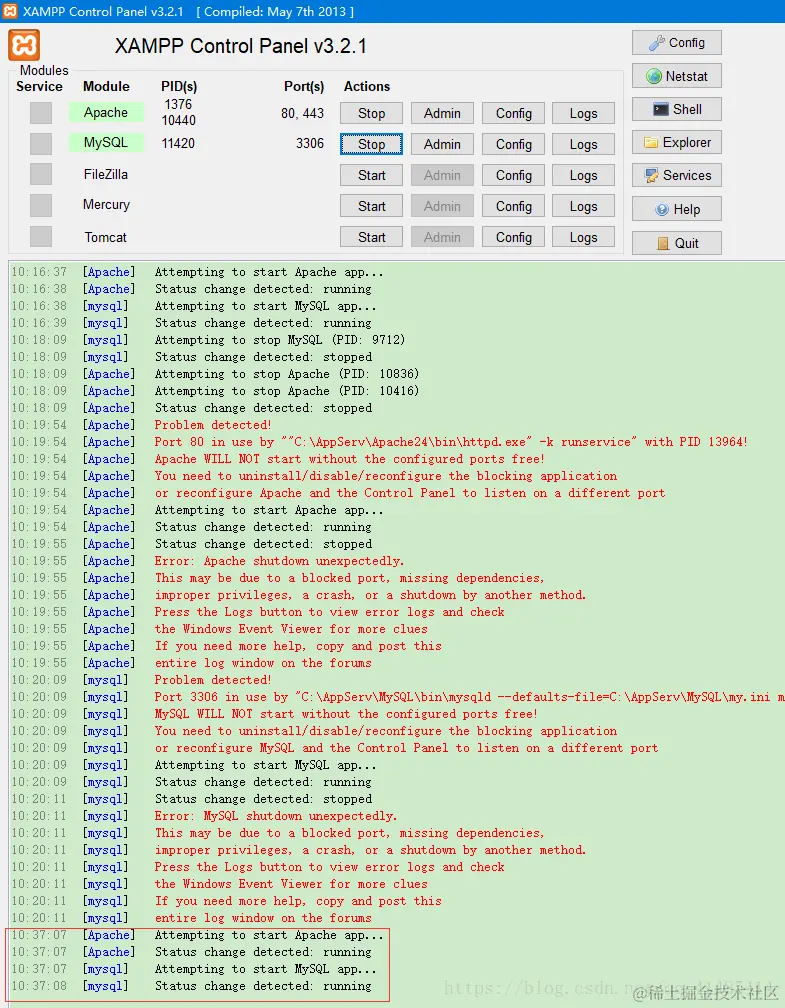
Task: Click the Apache PID 10440
Action: click(x=179, y=120)
